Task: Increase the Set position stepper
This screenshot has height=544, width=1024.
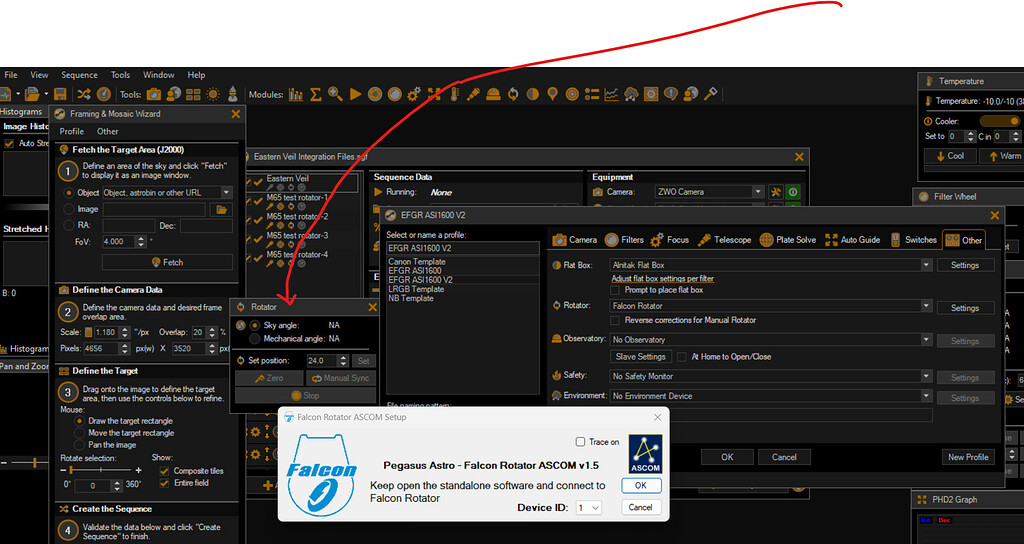Action: [344, 358]
